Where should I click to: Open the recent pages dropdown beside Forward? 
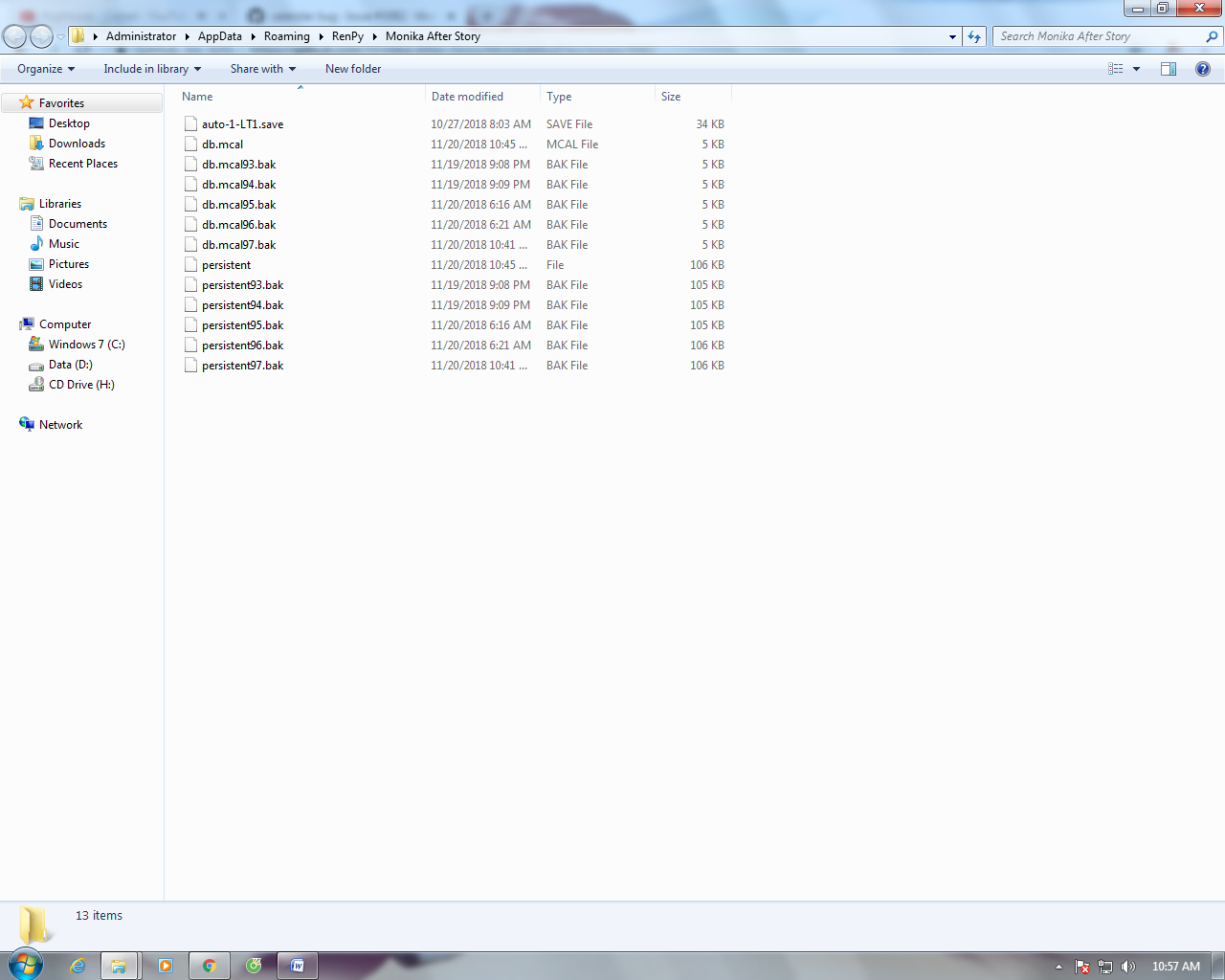click(60, 37)
